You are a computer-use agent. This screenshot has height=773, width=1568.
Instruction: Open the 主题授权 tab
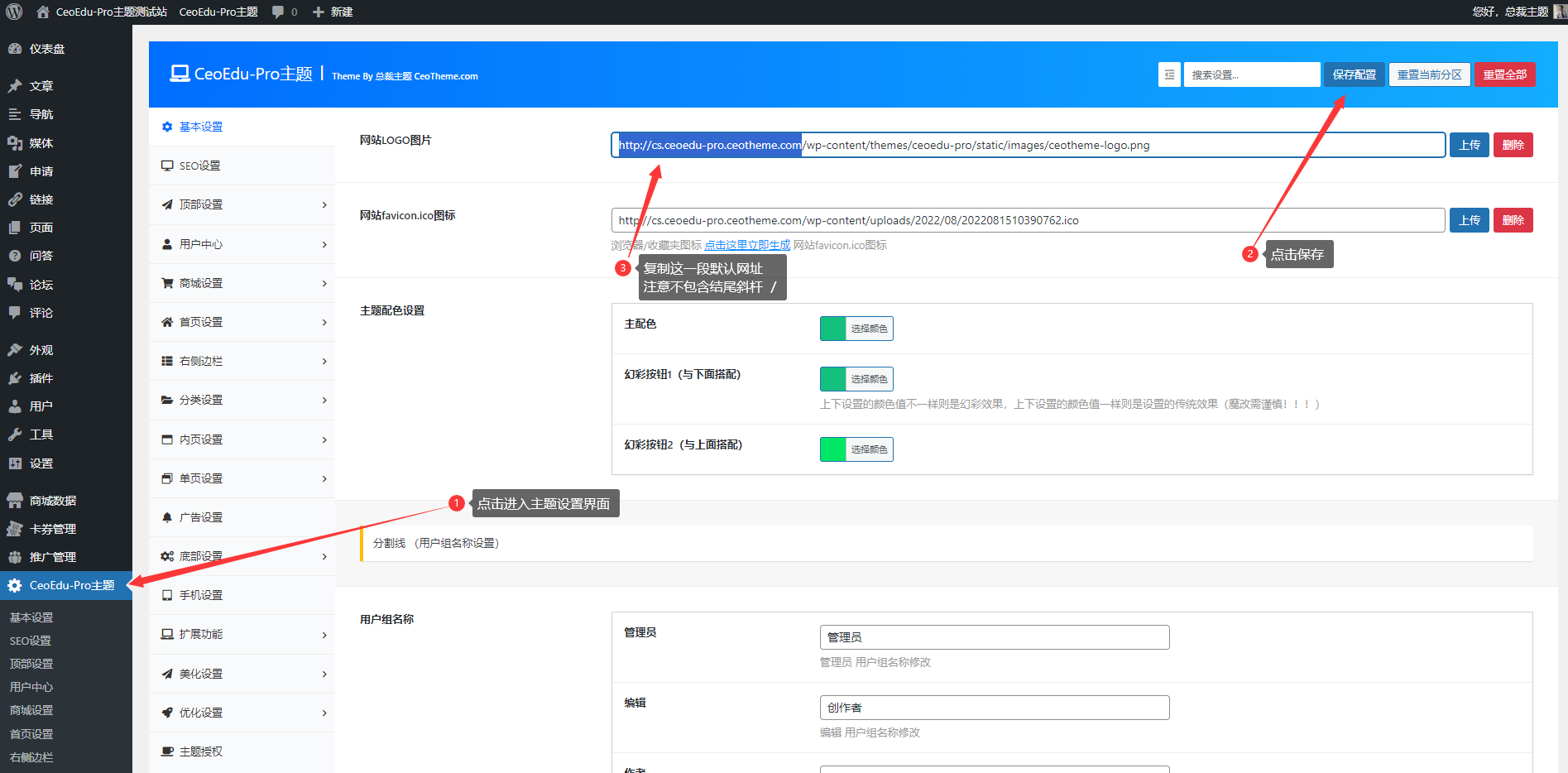click(242, 751)
